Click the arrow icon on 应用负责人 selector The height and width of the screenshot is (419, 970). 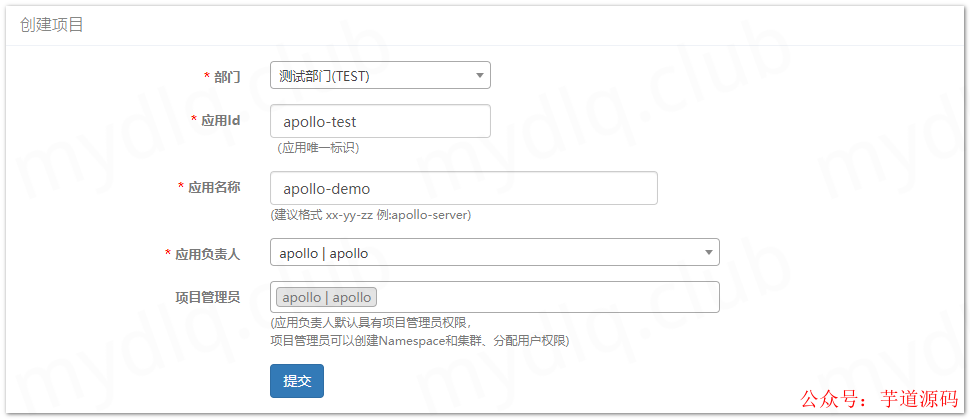pyautogui.click(x=708, y=253)
